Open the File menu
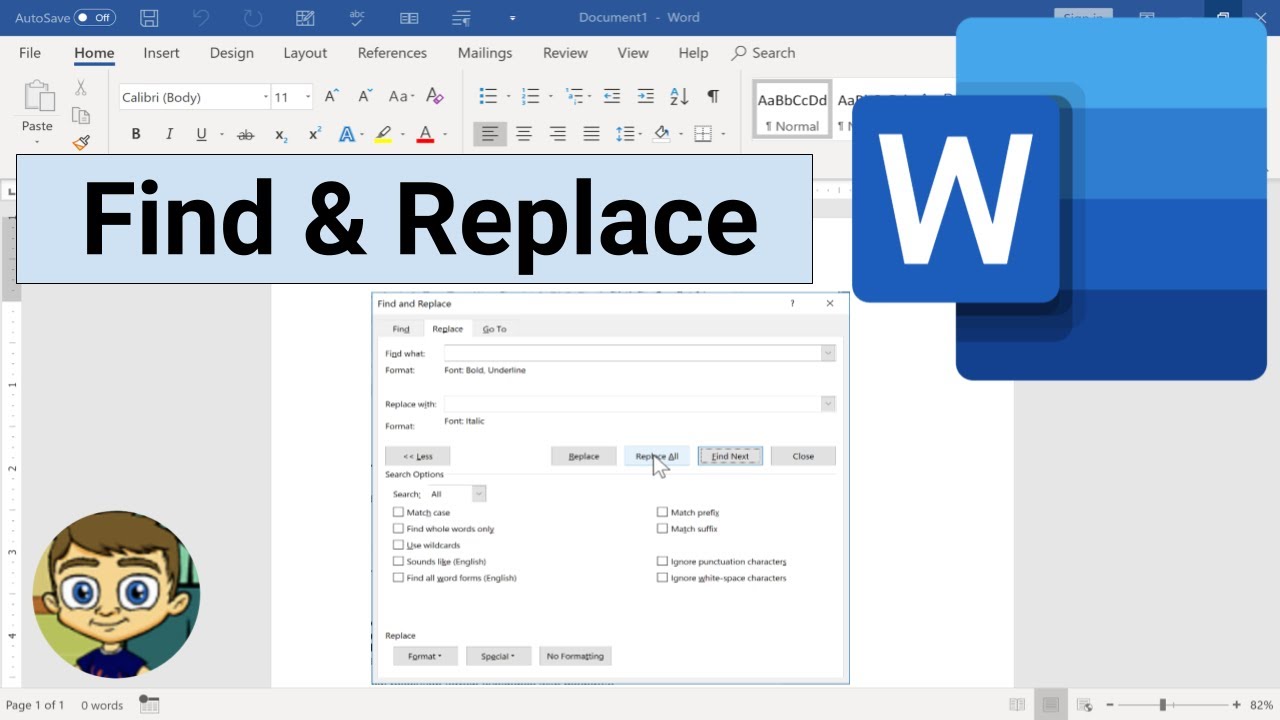1280x720 pixels. point(30,53)
